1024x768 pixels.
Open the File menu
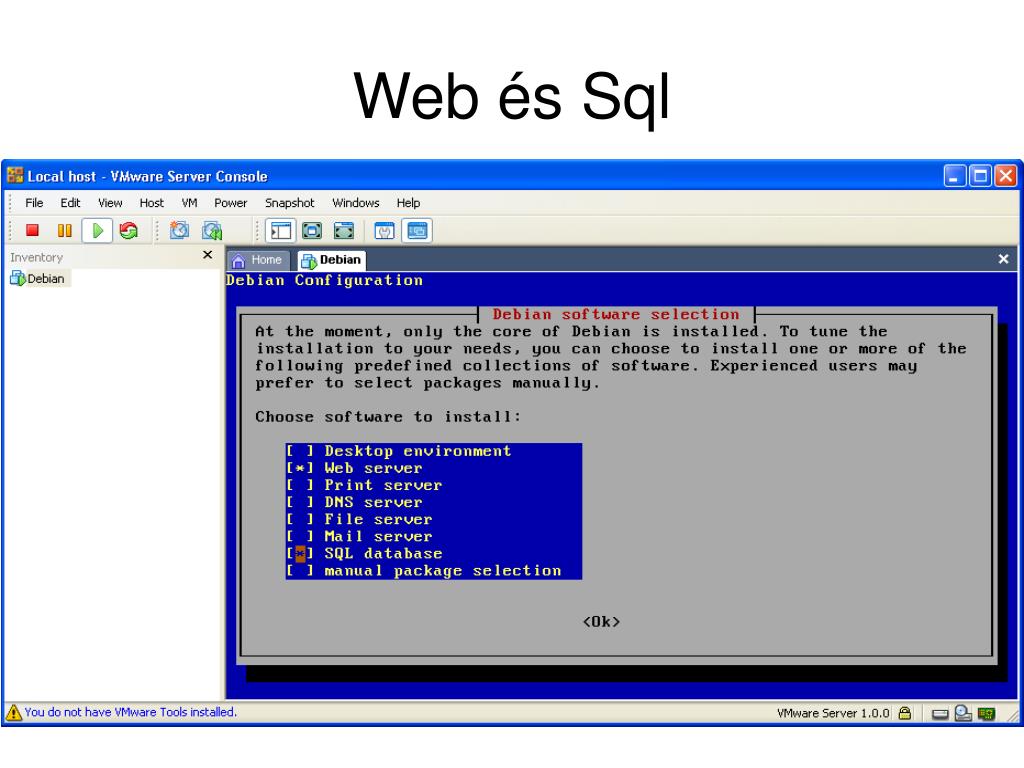pos(34,202)
